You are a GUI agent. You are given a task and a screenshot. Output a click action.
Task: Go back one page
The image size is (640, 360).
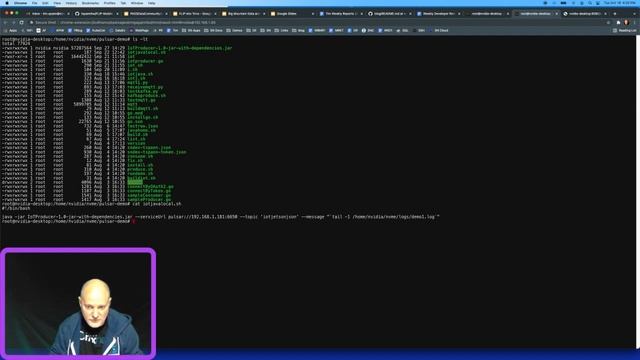[x=5, y=22]
